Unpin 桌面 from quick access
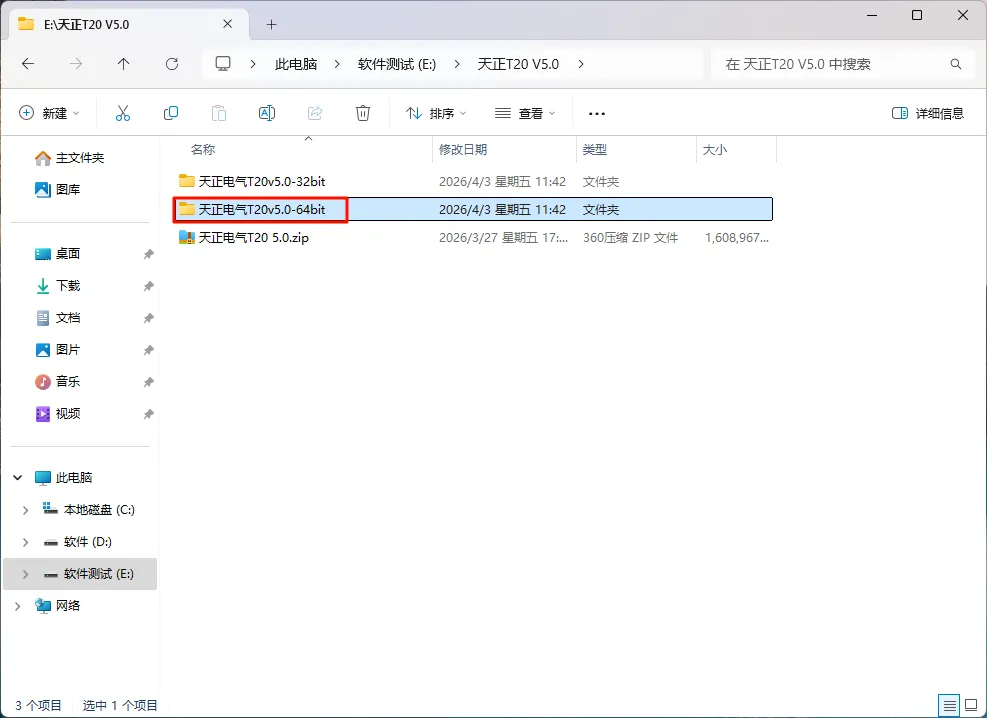Screen dimensions: 987x718 click(149, 254)
